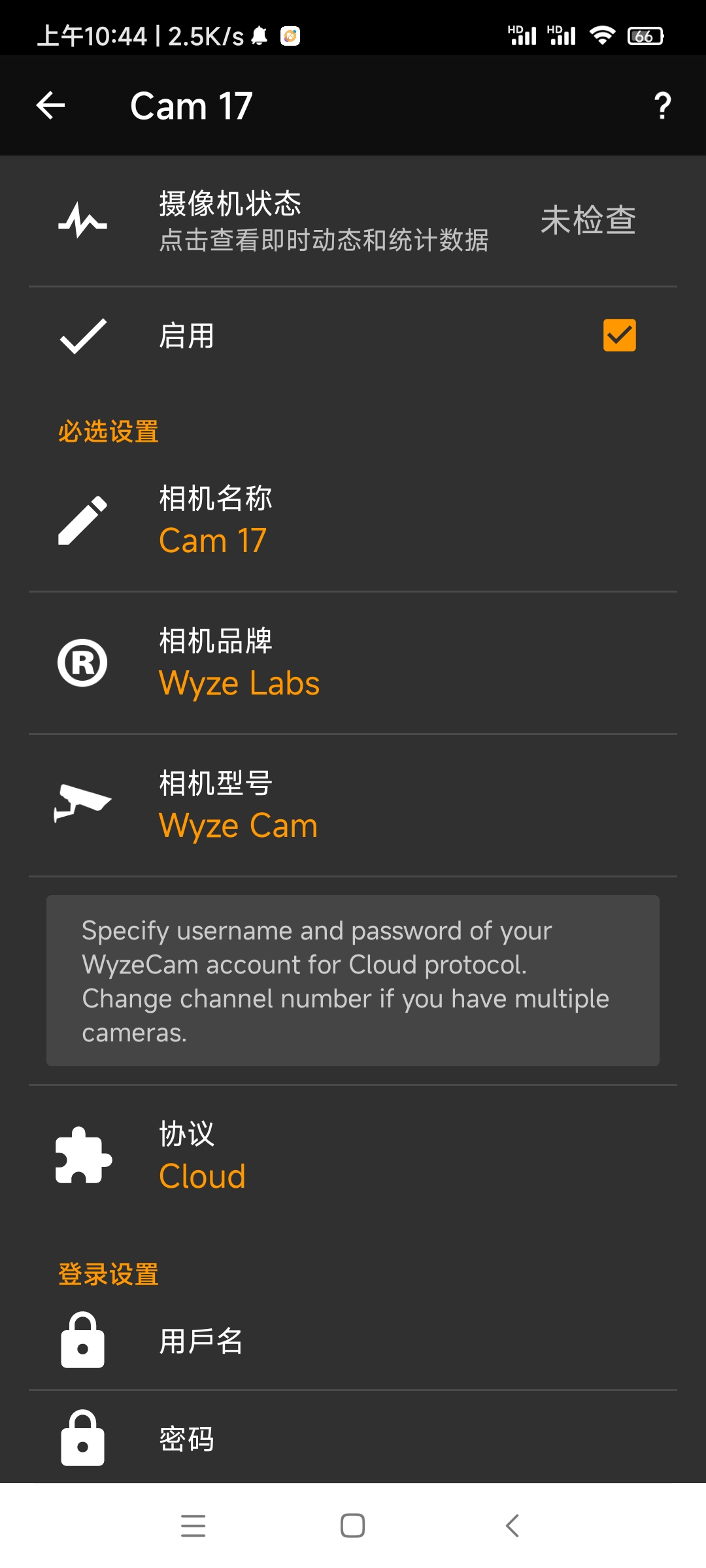This screenshot has height=1568, width=706.
Task: Uncheck the 启用 orange checkbox
Action: click(x=619, y=335)
